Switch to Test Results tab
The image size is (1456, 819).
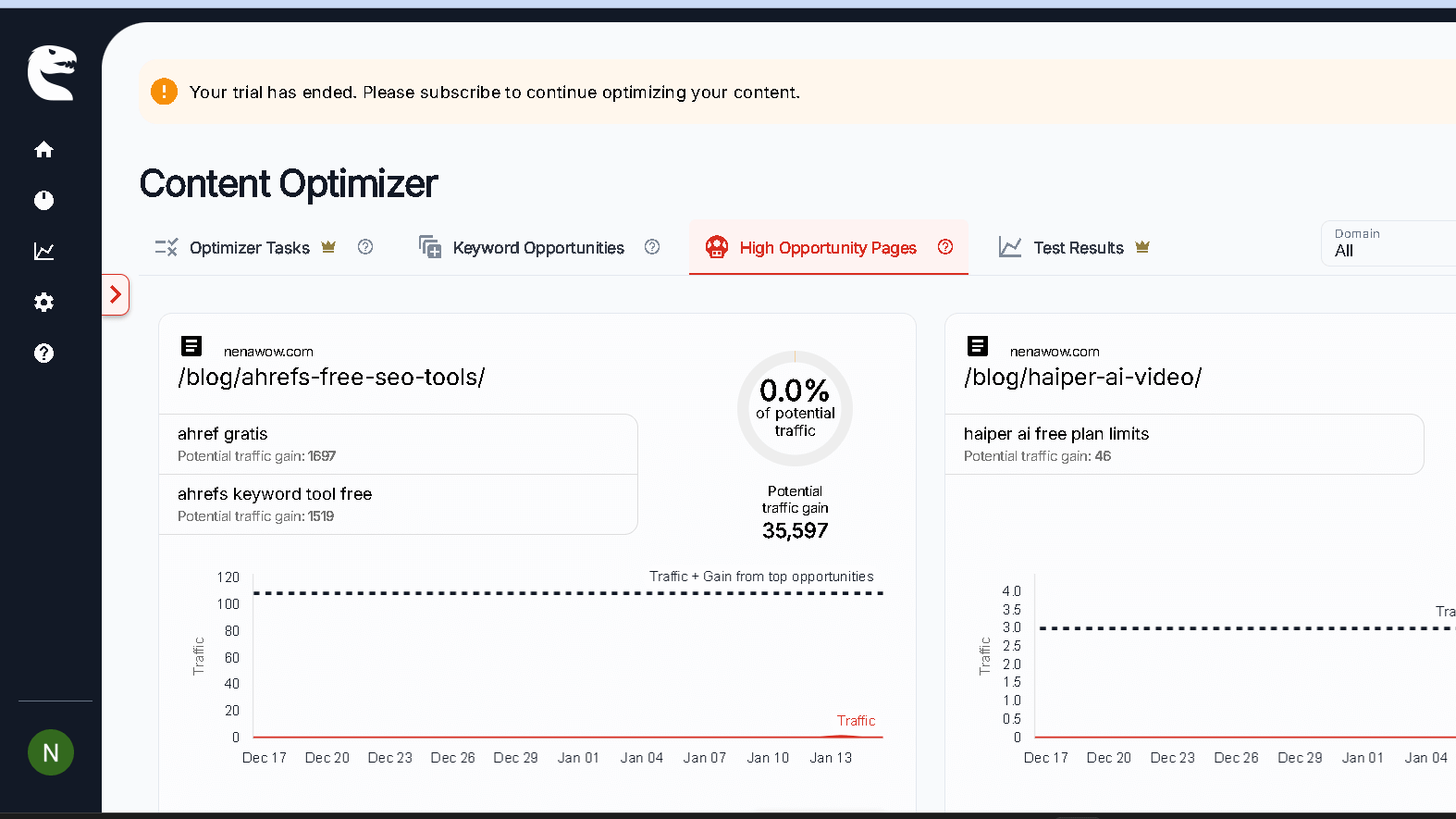click(x=1079, y=248)
